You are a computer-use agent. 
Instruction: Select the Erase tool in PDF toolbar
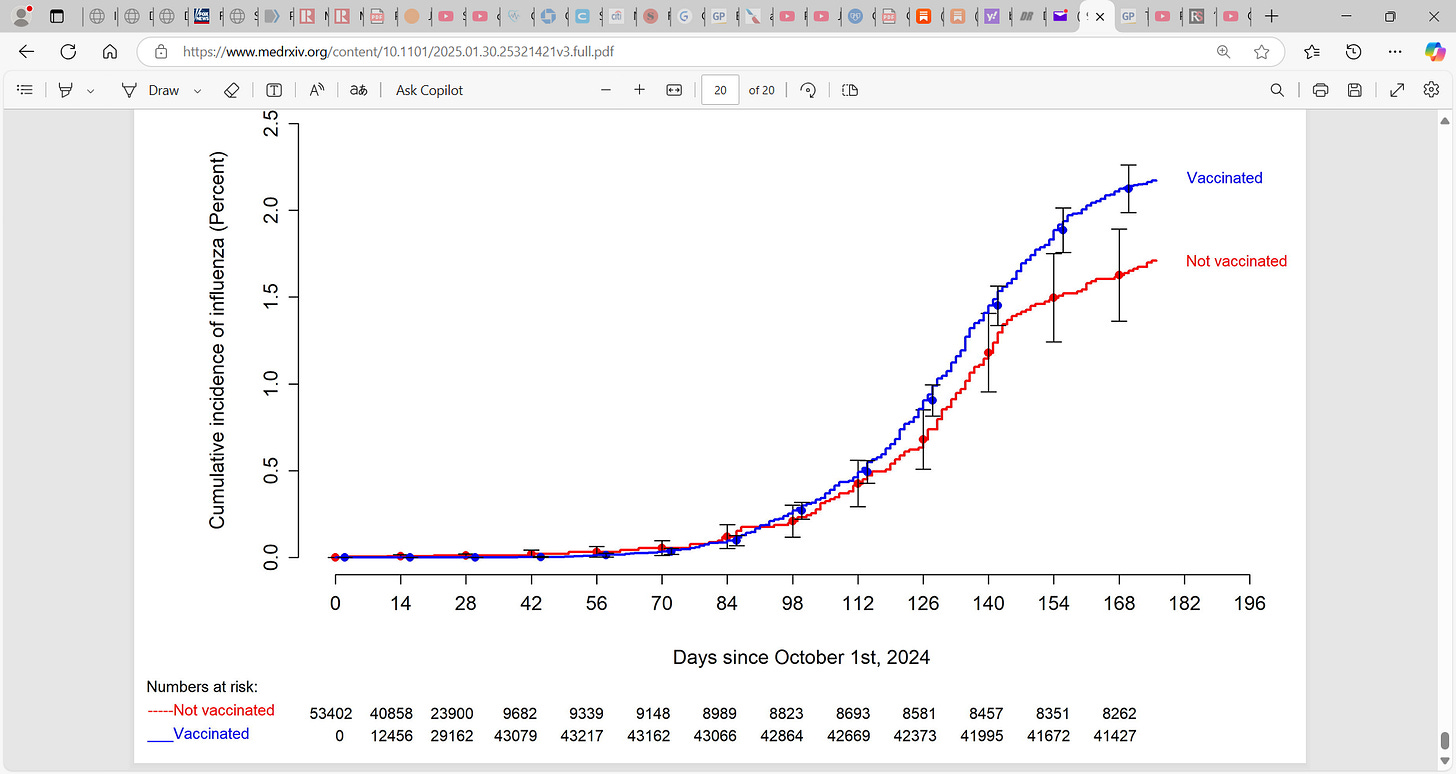[x=231, y=90]
